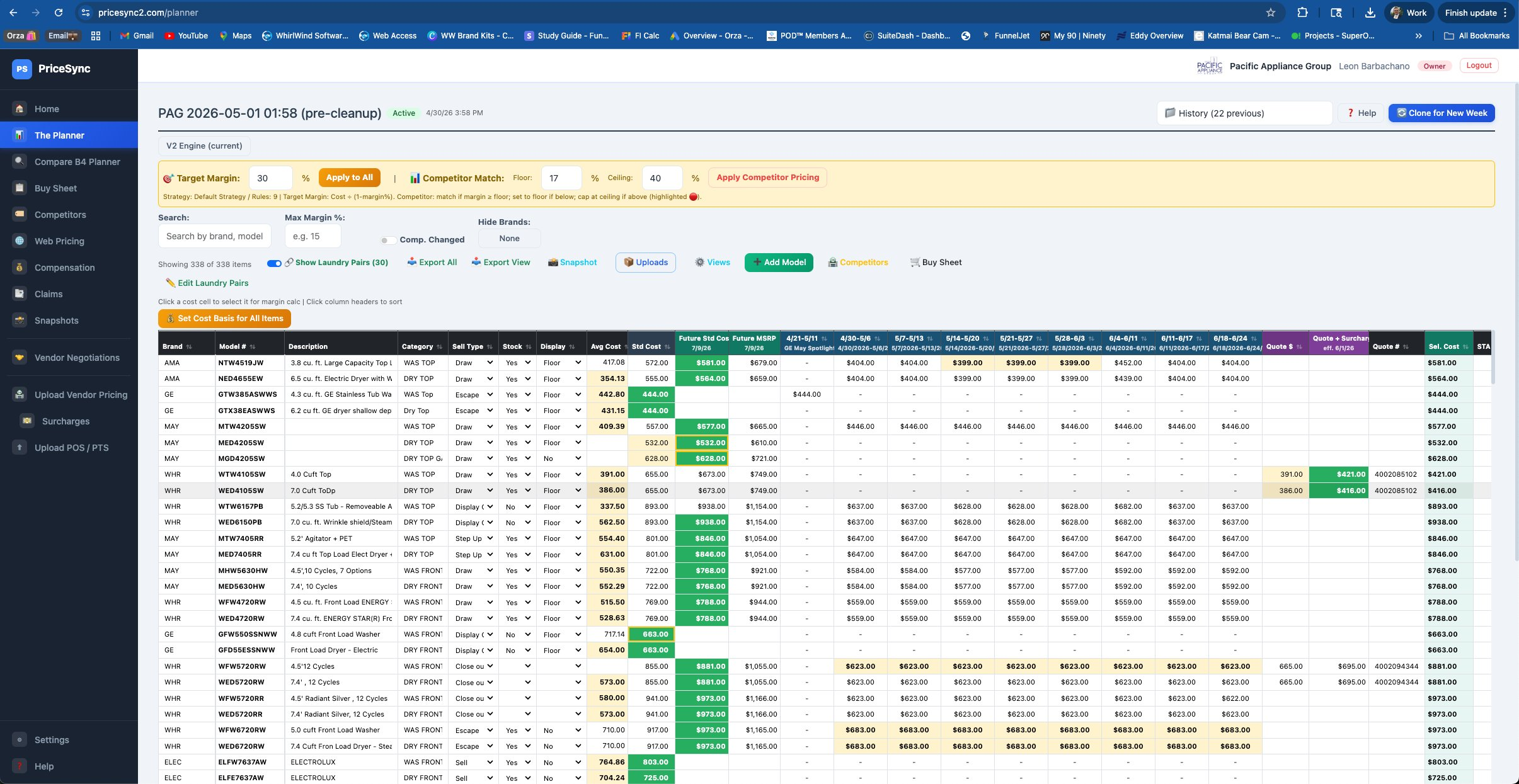Open the Buy Sheet sidebar icon
The height and width of the screenshot is (784, 1519).
click(20, 188)
